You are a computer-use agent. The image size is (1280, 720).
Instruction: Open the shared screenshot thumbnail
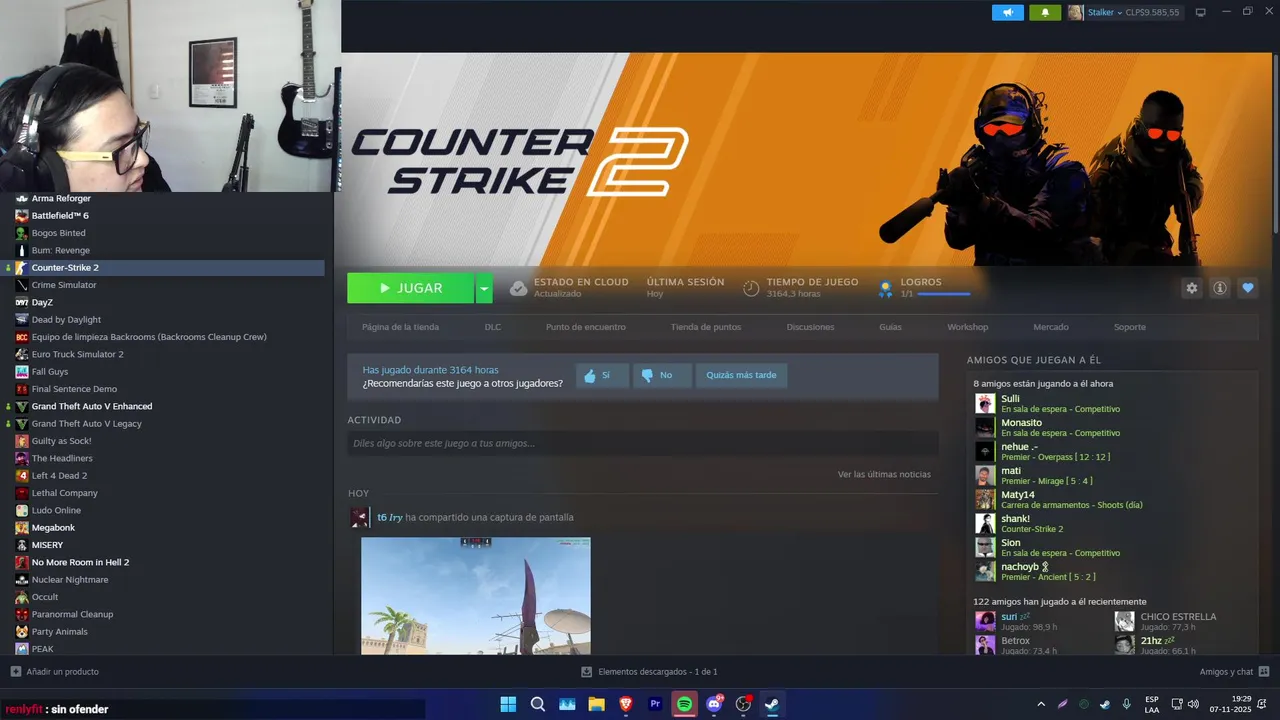tap(475, 596)
